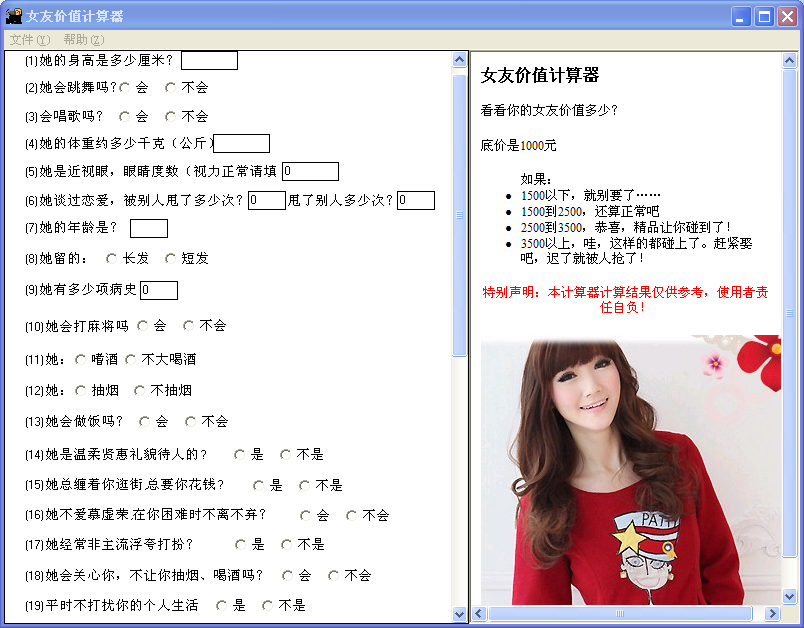Select 是 for question 17 浮夸打扮

(240, 545)
